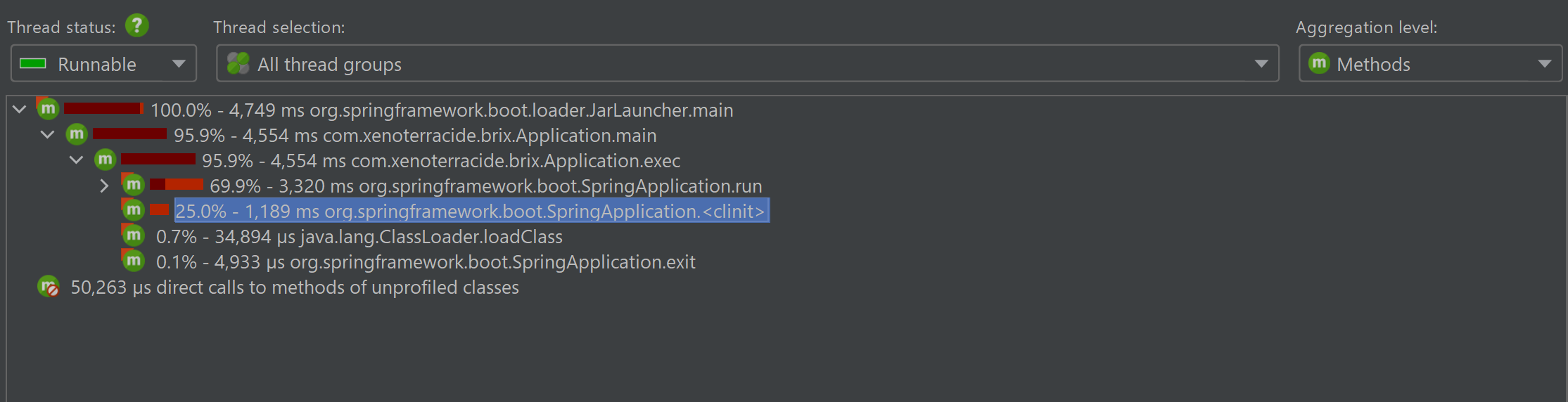1568x402 pixels.
Task: Expand the SpringApplication.run tree node
Action: point(104,186)
